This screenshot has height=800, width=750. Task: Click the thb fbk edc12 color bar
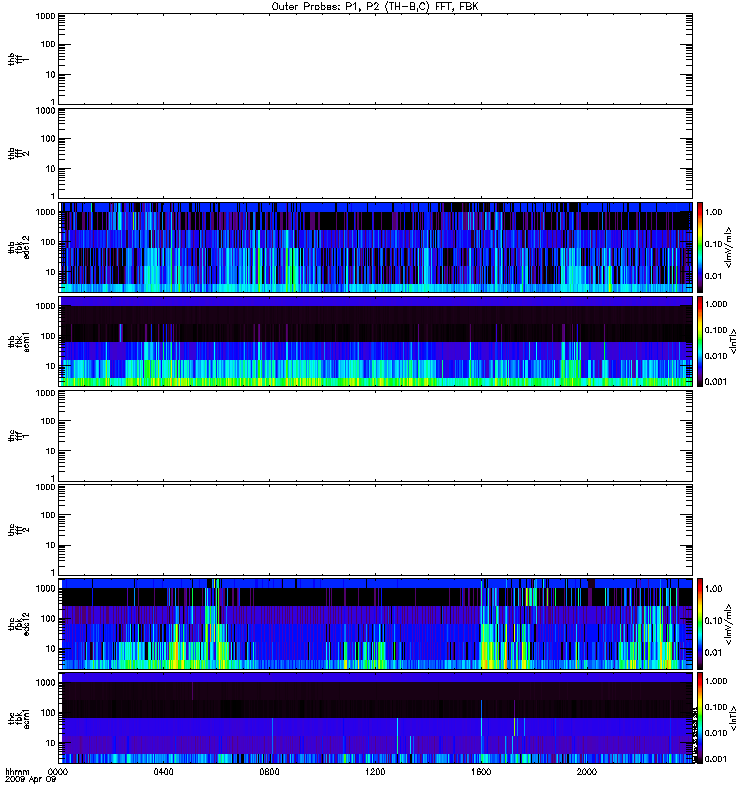(x=700, y=247)
